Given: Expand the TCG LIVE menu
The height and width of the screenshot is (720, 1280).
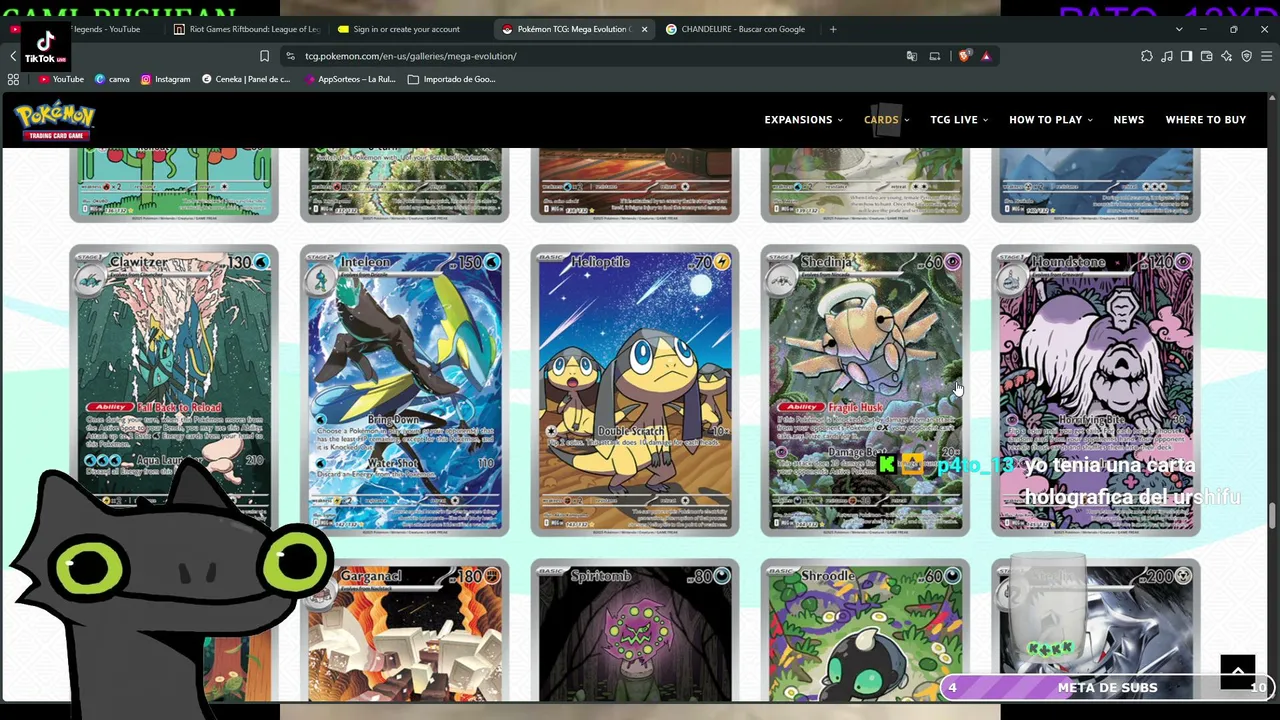Looking at the screenshot, I should point(959,120).
